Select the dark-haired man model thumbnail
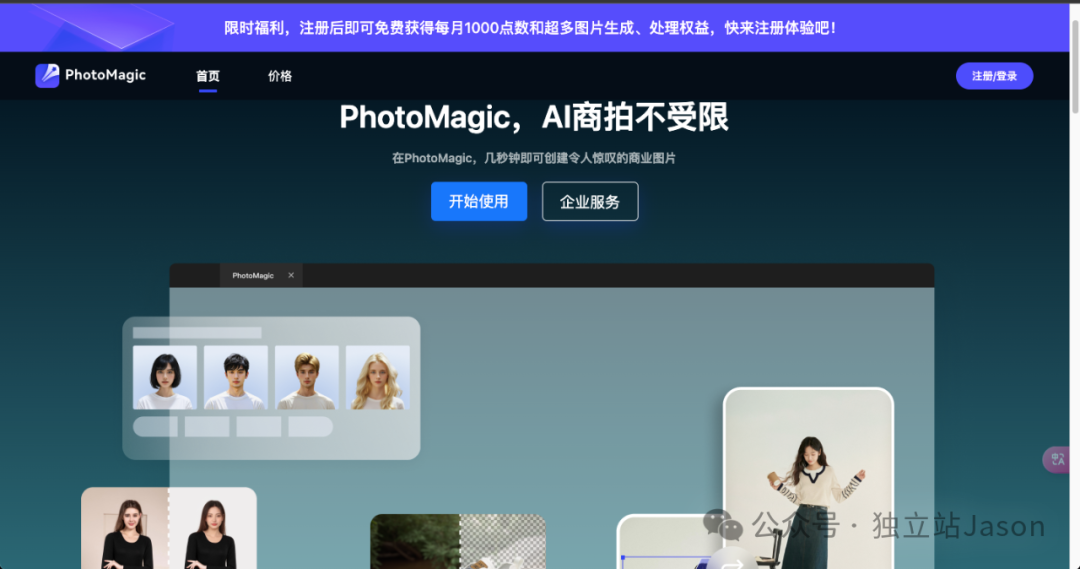 click(x=236, y=377)
